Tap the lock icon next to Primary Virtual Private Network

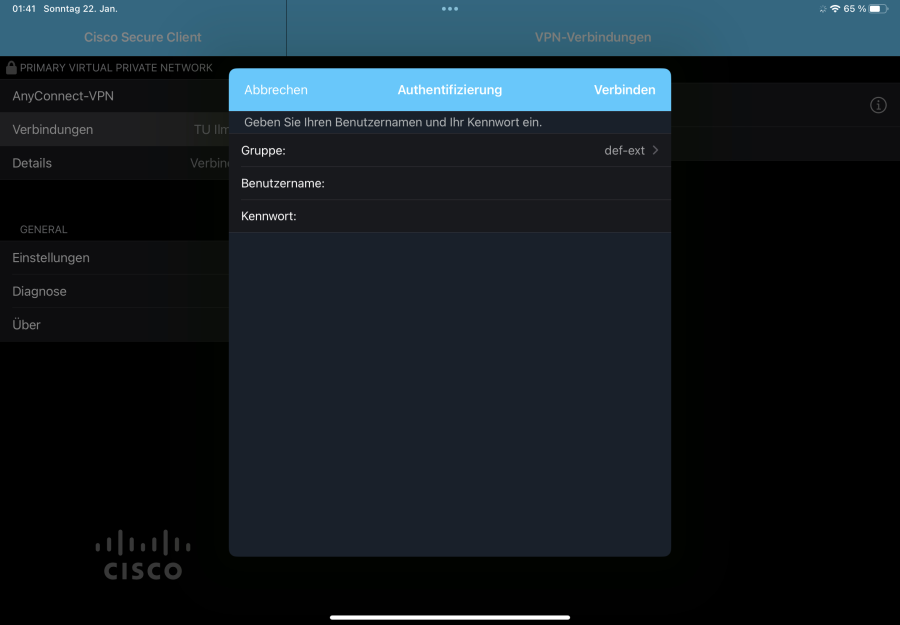point(11,67)
